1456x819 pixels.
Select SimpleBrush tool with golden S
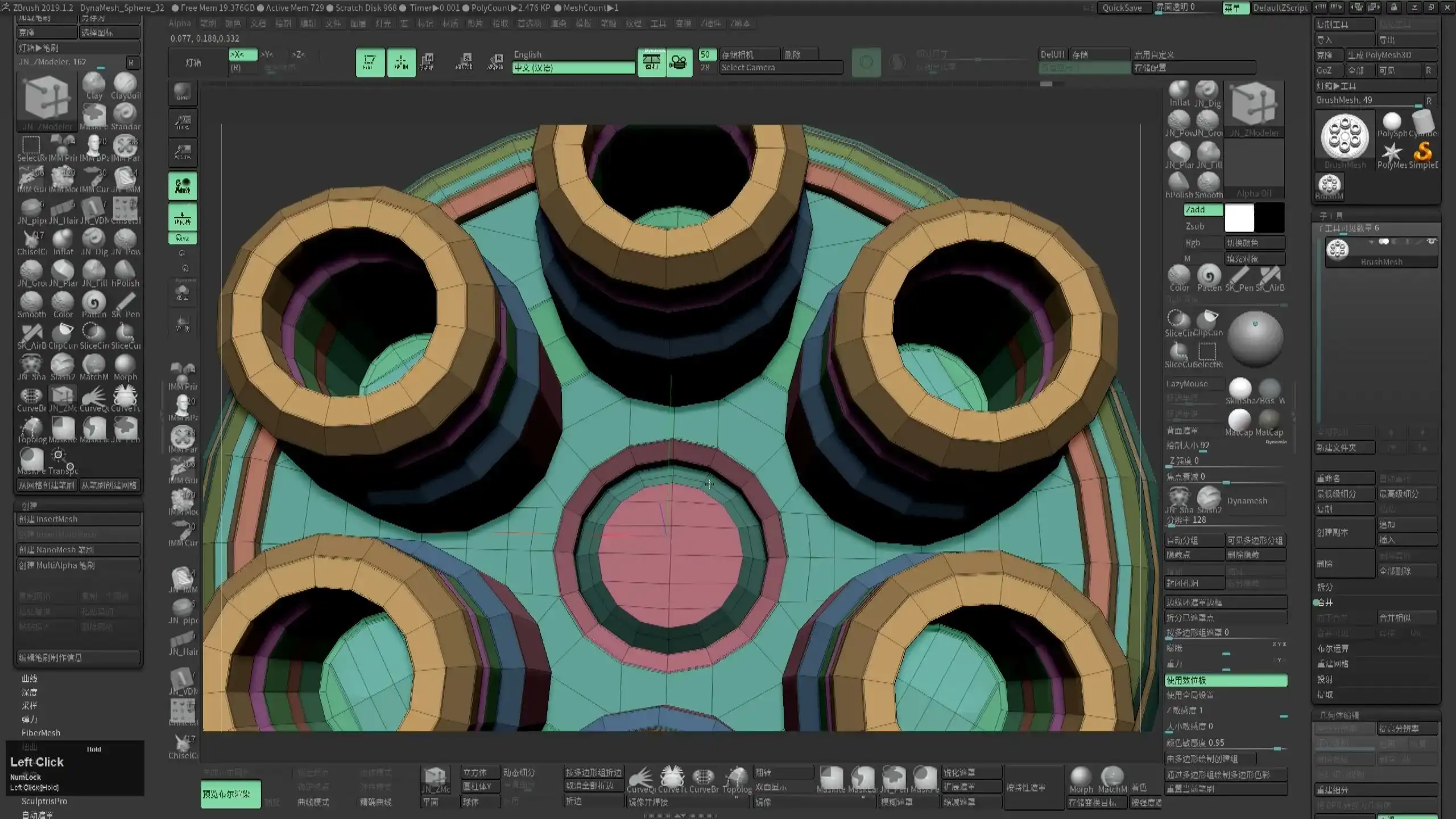point(1423,152)
